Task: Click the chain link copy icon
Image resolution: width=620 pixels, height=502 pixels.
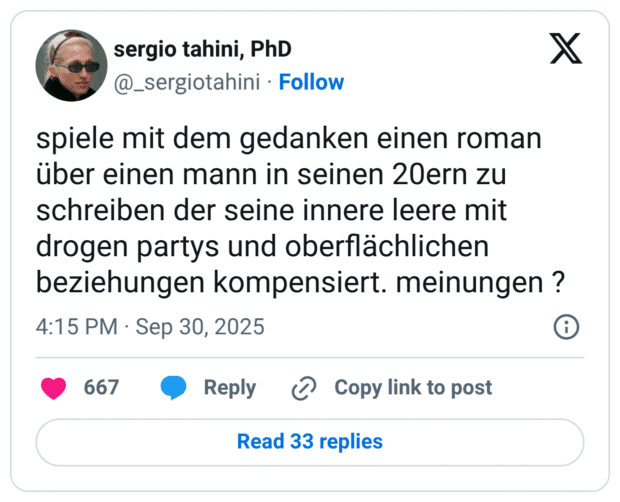Action: pos(303,388)
